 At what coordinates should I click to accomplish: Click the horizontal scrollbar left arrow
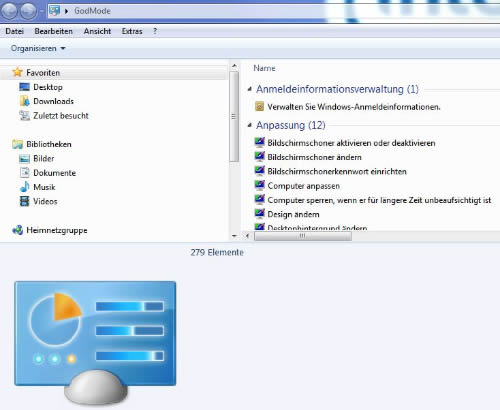pyautogui.click(x=247, y=236)
